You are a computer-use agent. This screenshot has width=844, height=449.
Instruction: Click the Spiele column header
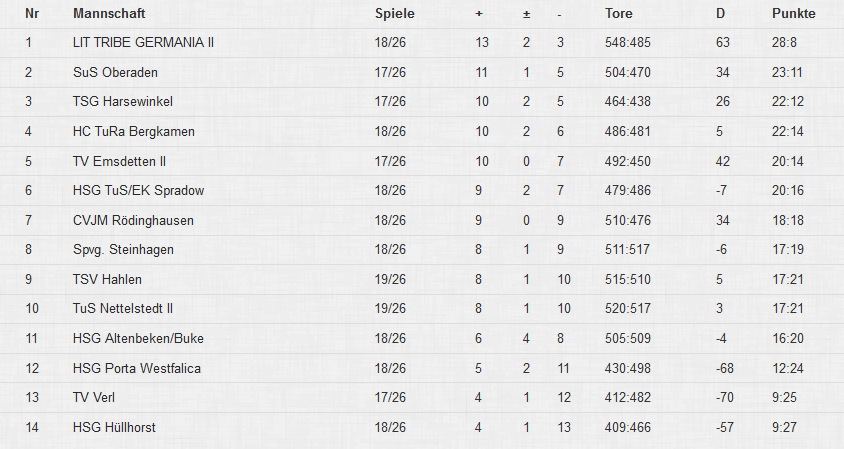point(394,14)
